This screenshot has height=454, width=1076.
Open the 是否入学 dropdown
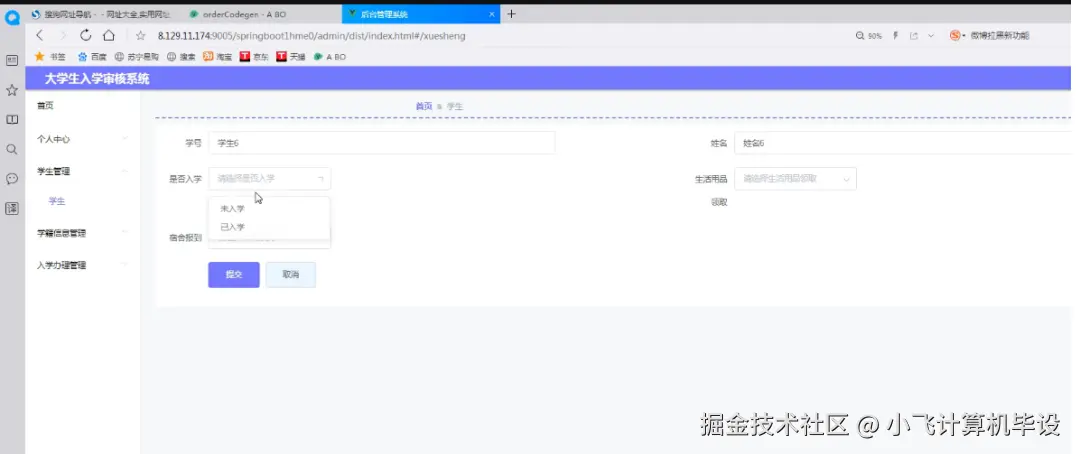(270, 178)
